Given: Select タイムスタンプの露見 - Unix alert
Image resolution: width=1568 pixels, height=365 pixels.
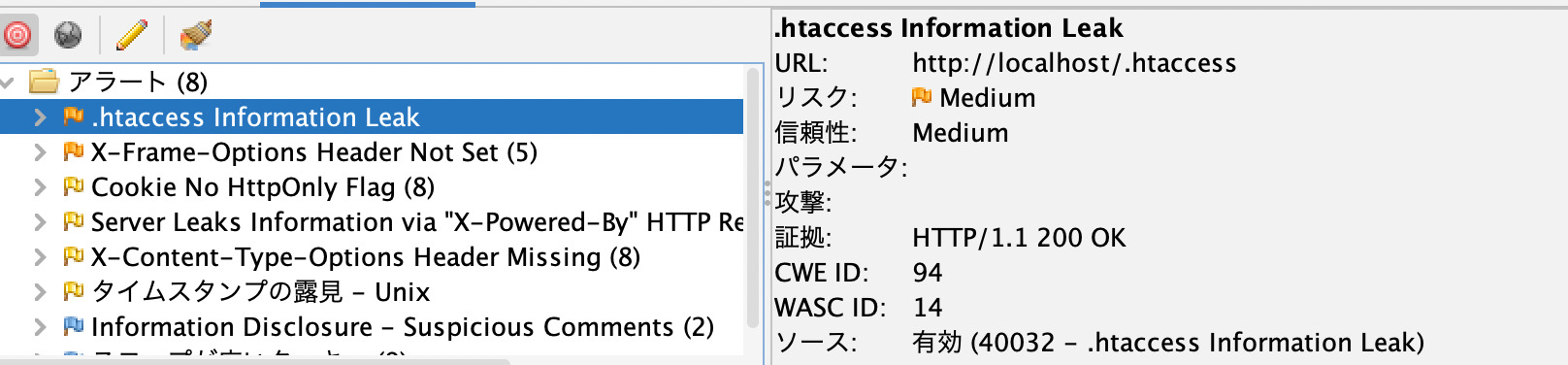Looking at the screenshot, I should tap(260, 292).
